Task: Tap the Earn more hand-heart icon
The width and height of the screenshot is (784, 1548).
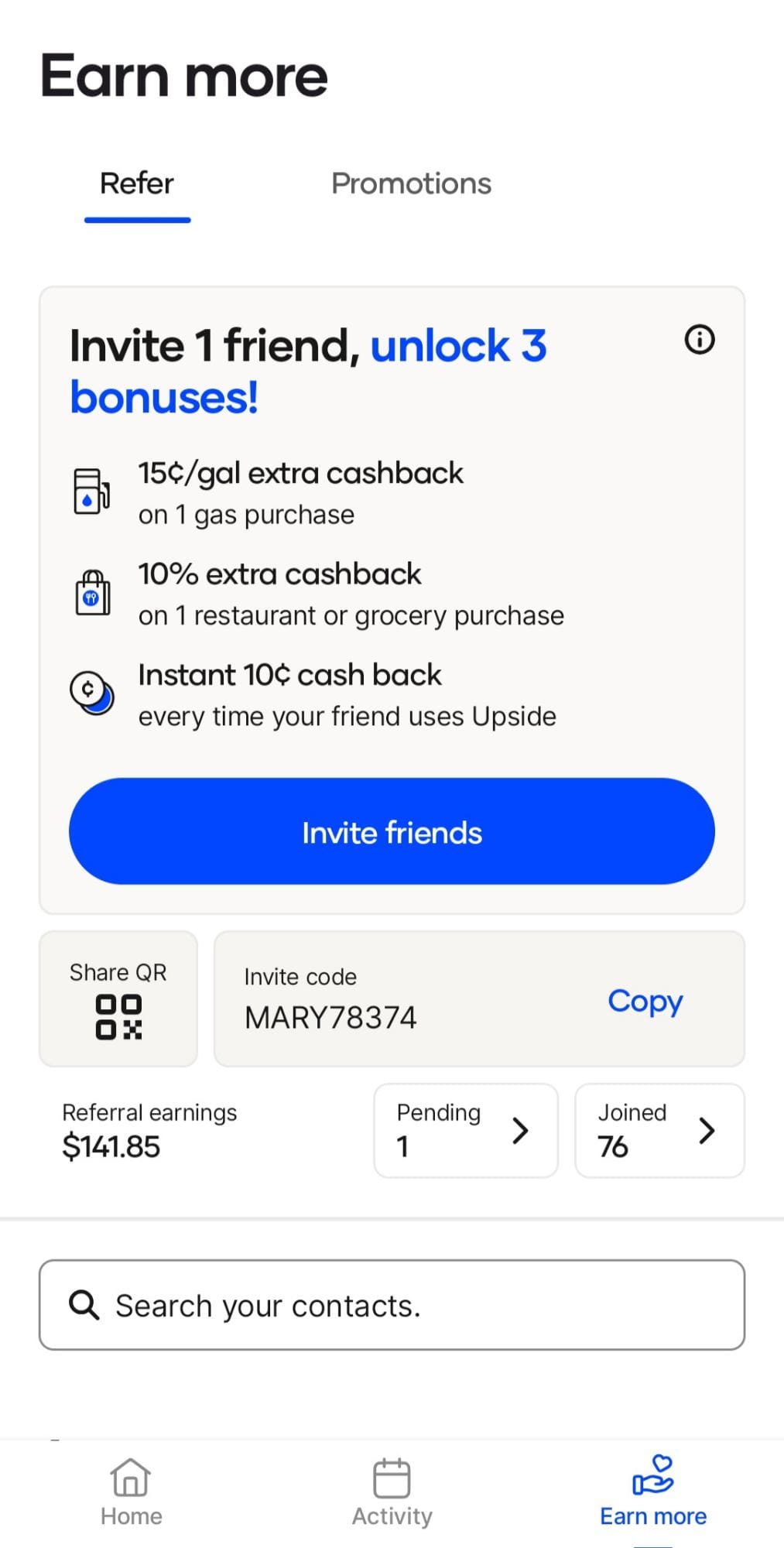Action: [652, 1475]
